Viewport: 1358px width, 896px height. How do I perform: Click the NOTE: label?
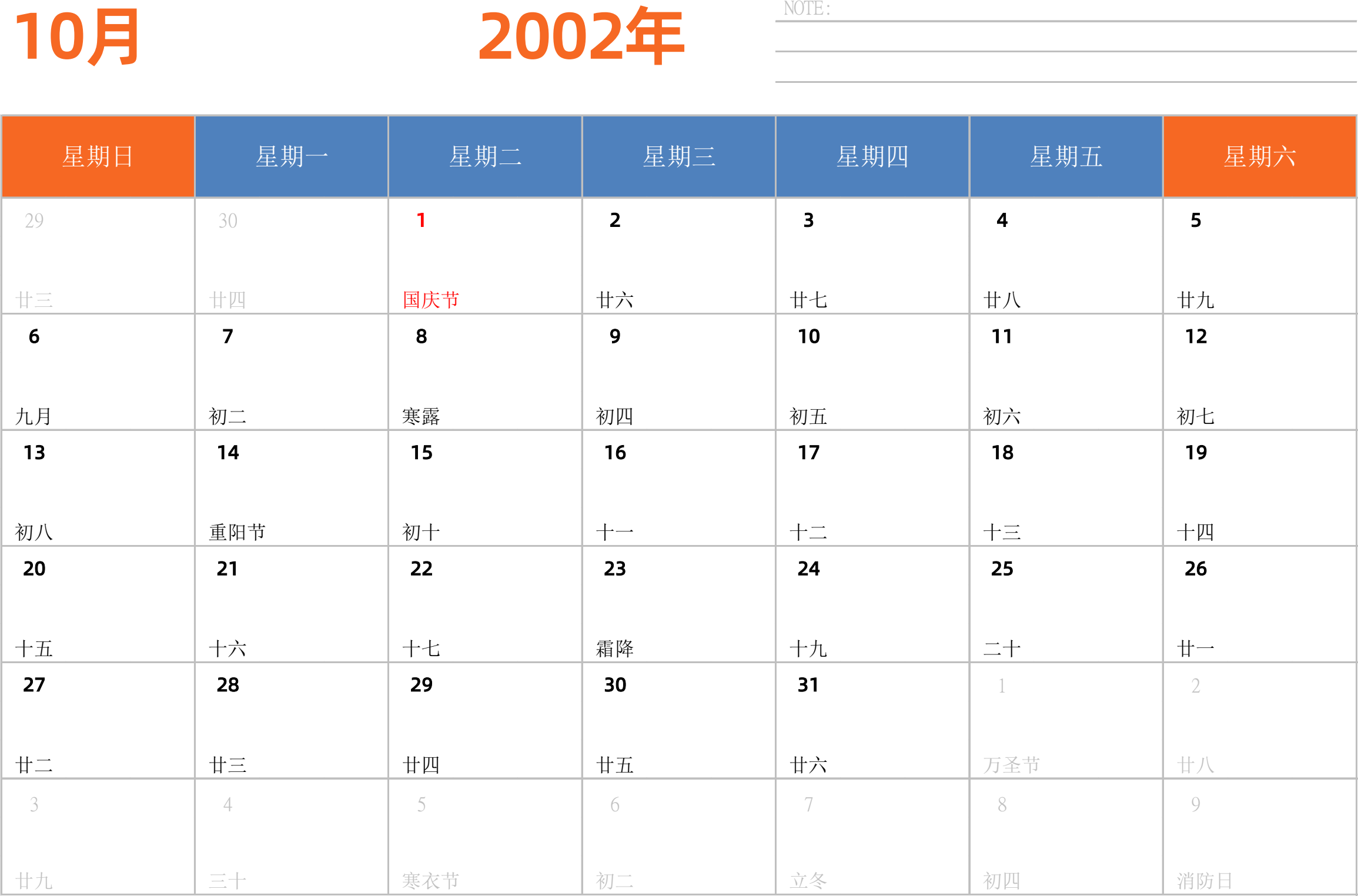tap(807, 9)
